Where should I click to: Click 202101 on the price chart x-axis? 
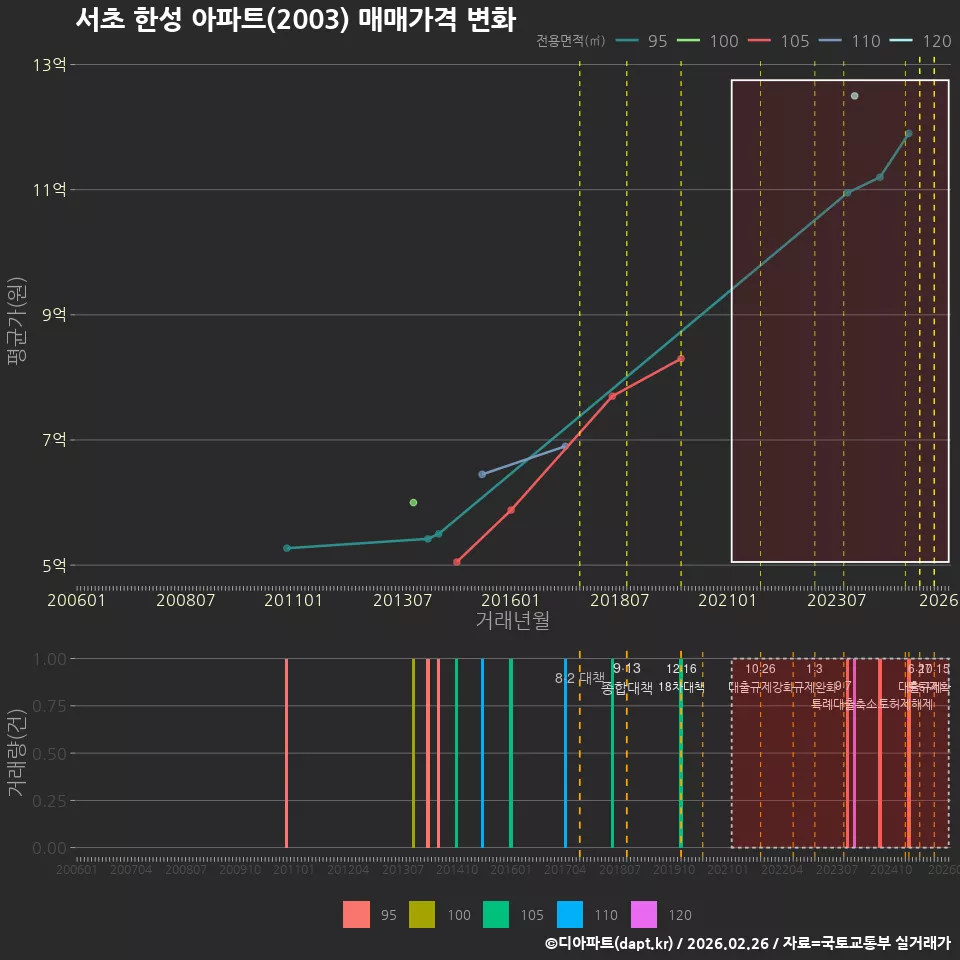[727, 600]
